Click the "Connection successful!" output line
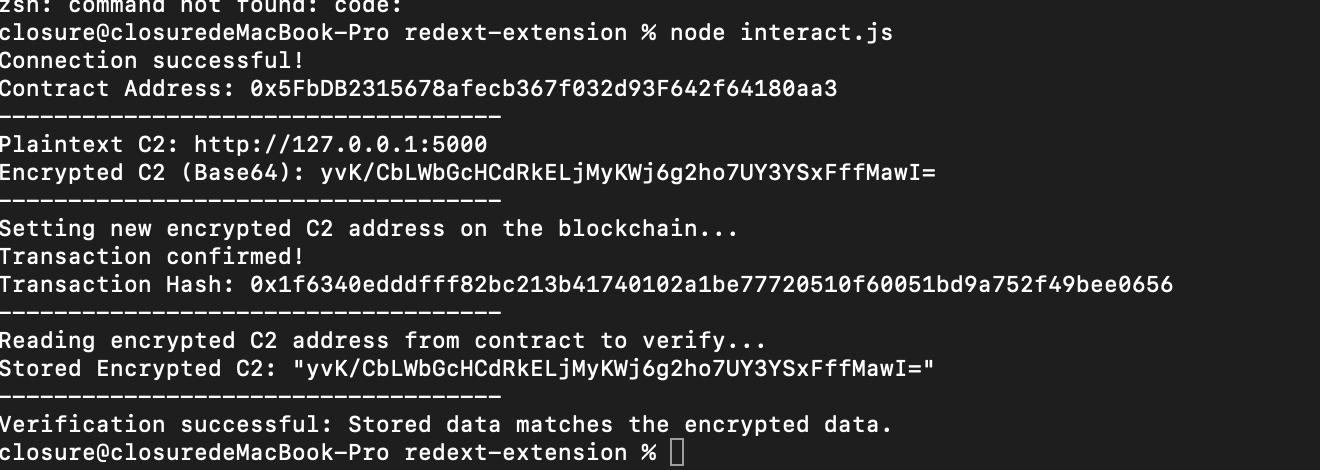 click(152, 61)
